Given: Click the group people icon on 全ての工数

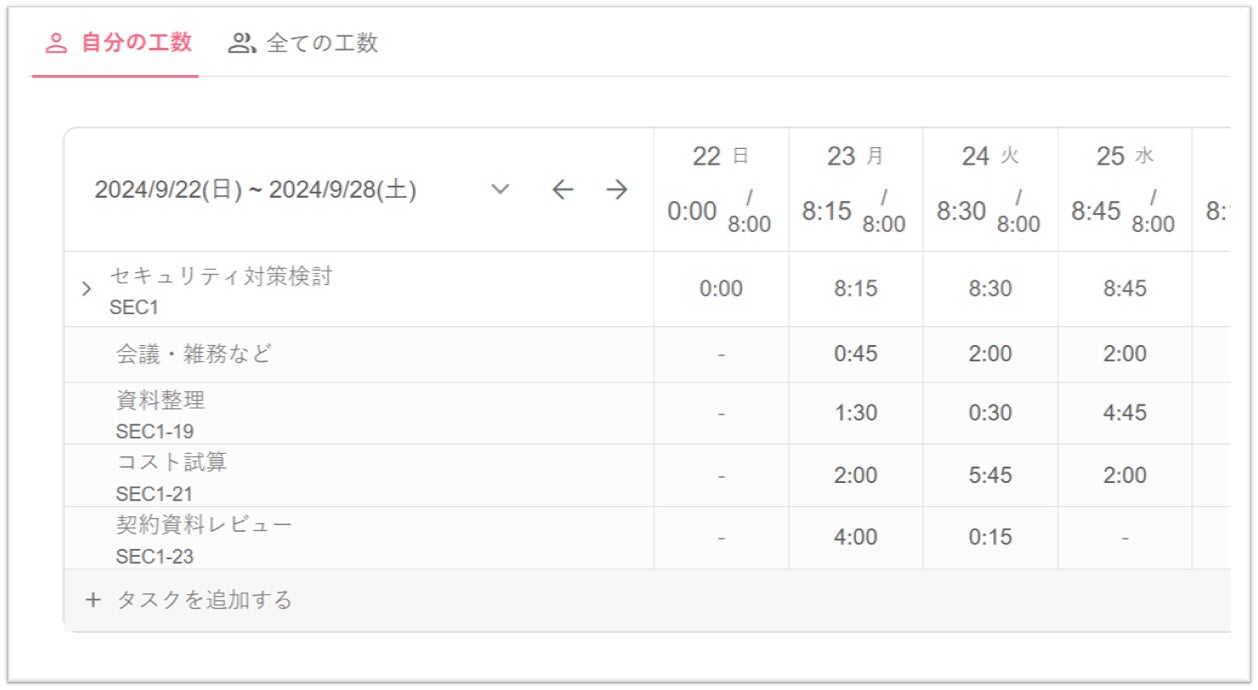Looking at the screenshot, I should (x=241, y=44).
